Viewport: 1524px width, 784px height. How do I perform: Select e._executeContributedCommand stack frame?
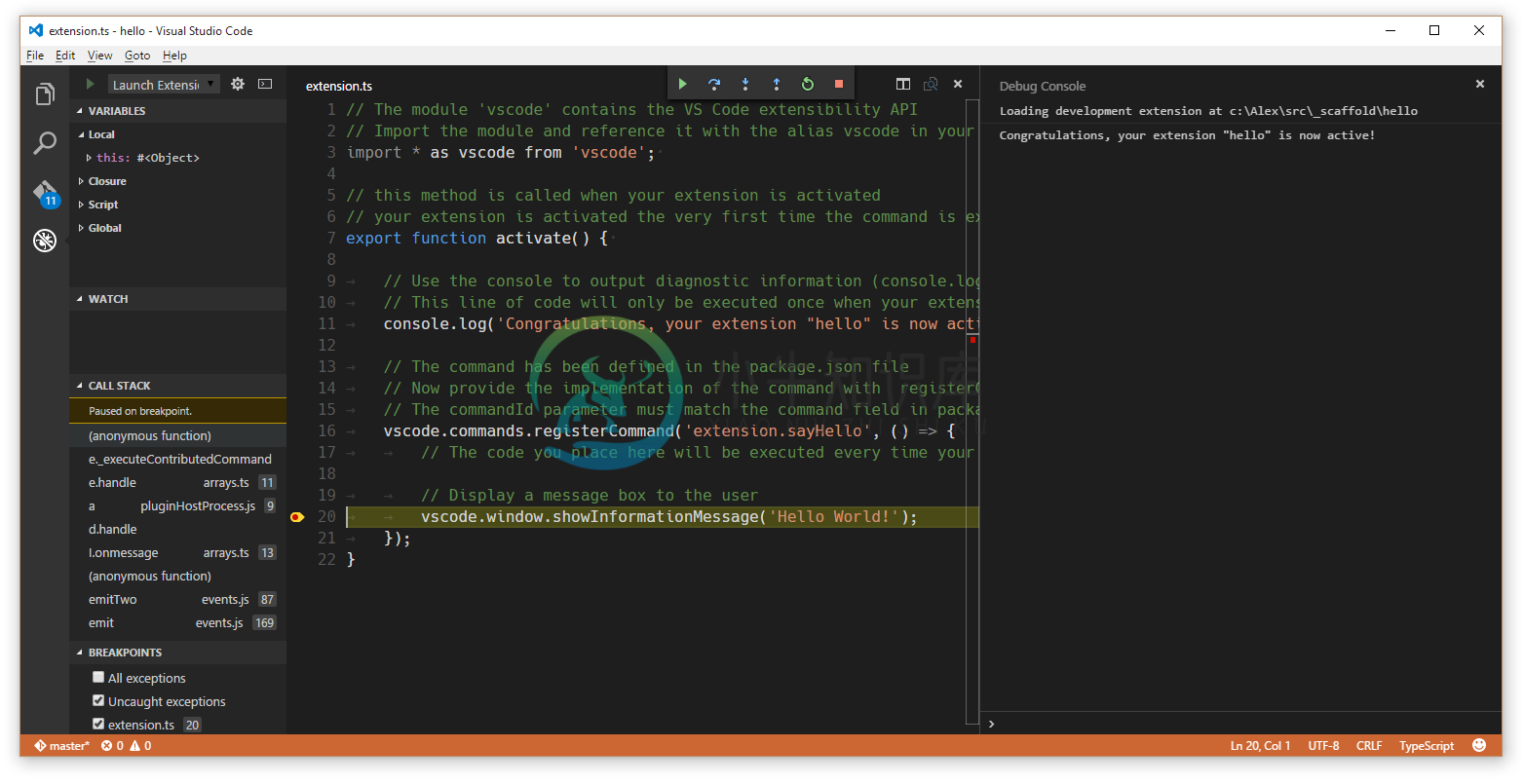178,459
